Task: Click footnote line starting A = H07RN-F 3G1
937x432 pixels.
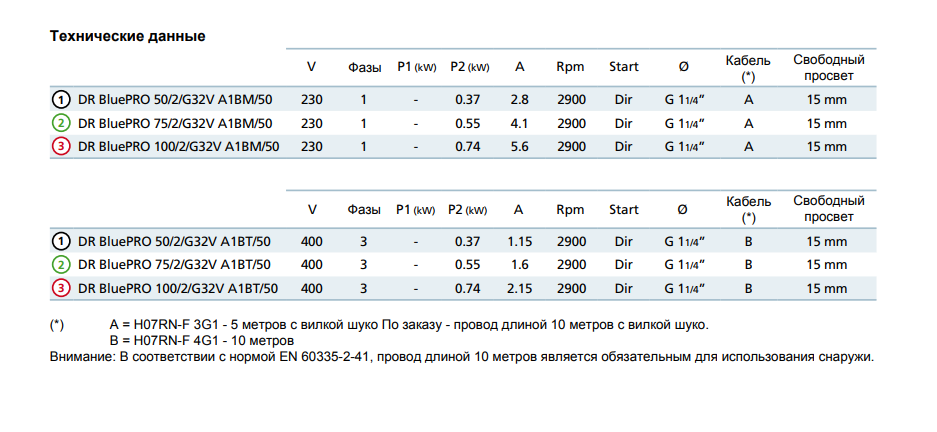Action: click(x=408, y=325)
